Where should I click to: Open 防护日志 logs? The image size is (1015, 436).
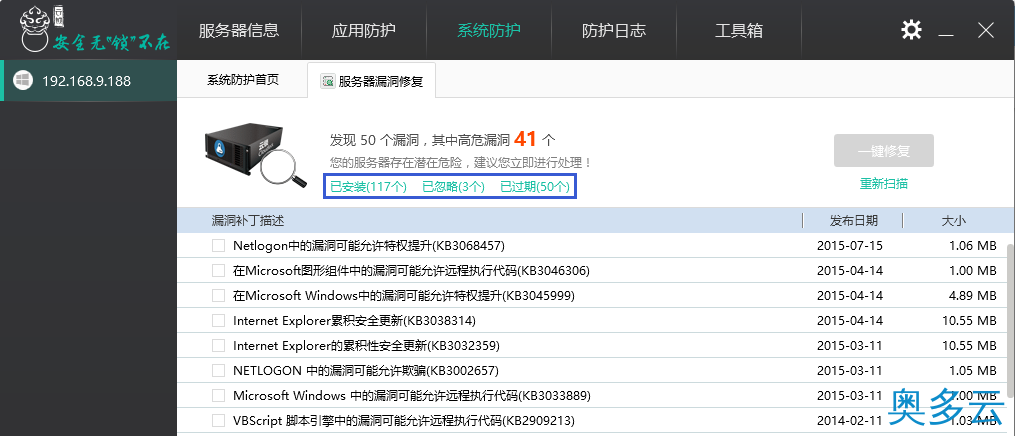click(x=614, y=30)
